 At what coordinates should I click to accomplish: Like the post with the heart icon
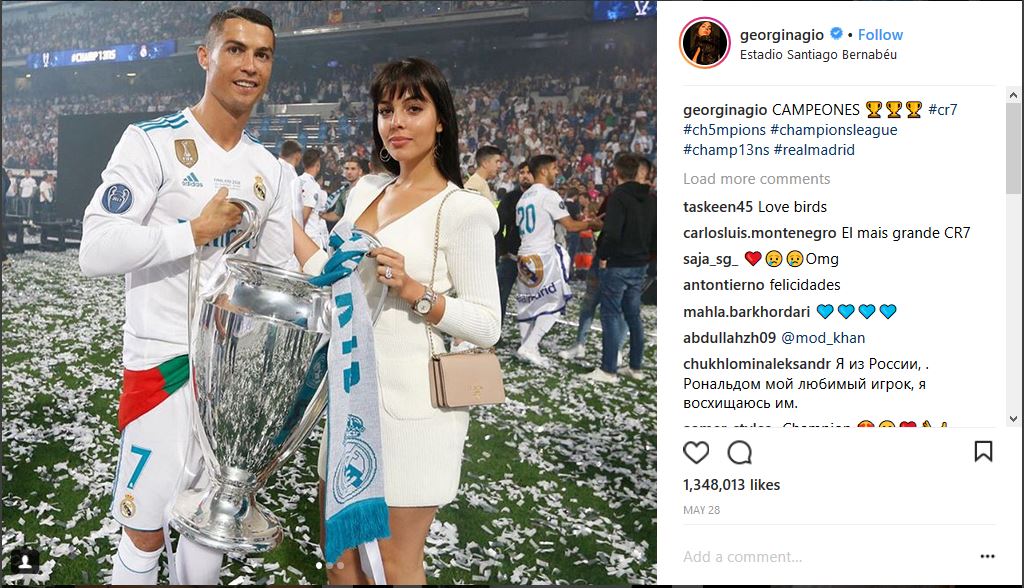(x=696, y=452)
